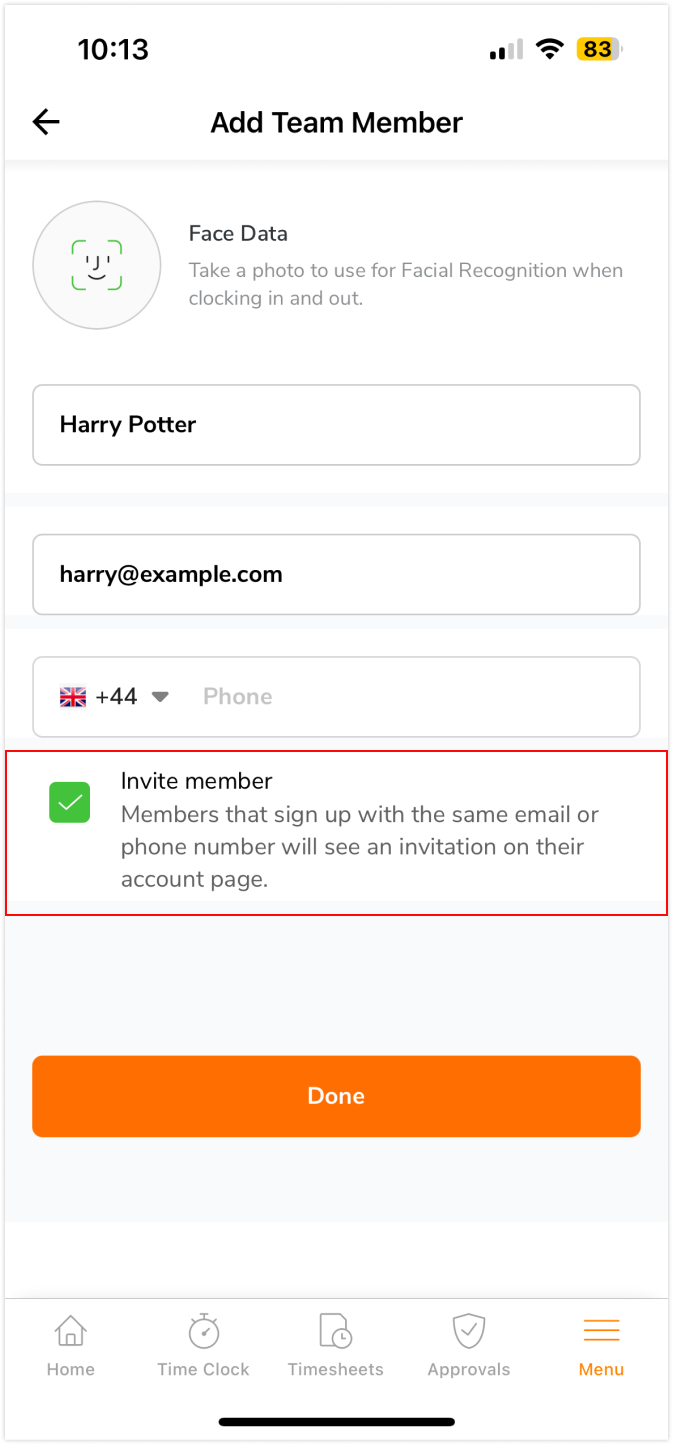The height and width of the screenshot is (1445, 673).
Task: Expand the country code dropdown arrow
Action: 160,697
